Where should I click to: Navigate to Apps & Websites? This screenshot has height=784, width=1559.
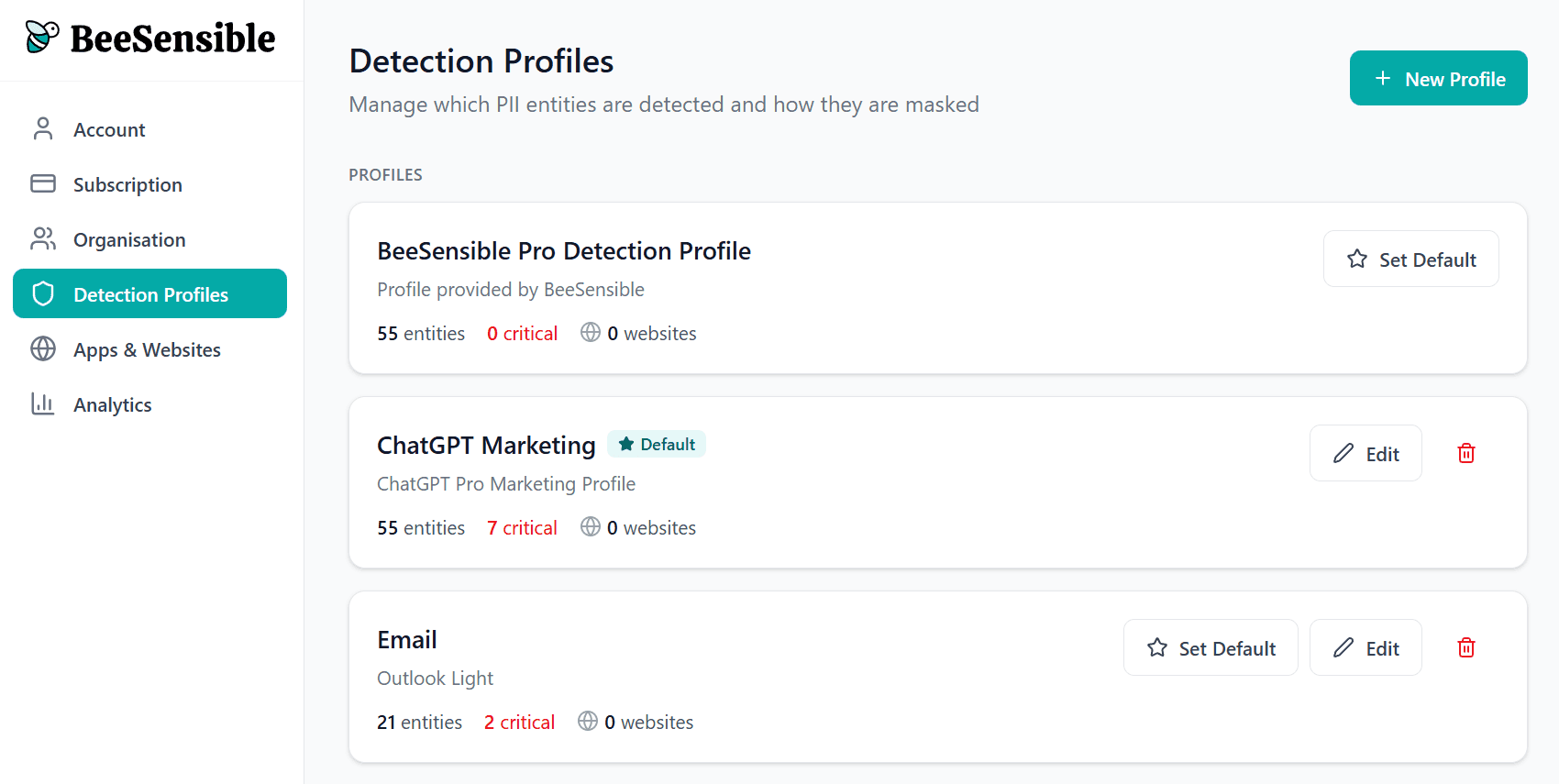click(147, 349)
